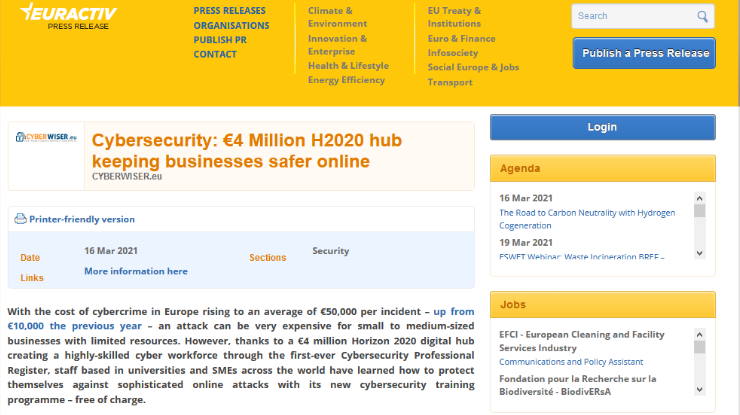Viewport: 740px width, 415px height.
Task: Click the blue Login button
Action: (x=603, y=127)
